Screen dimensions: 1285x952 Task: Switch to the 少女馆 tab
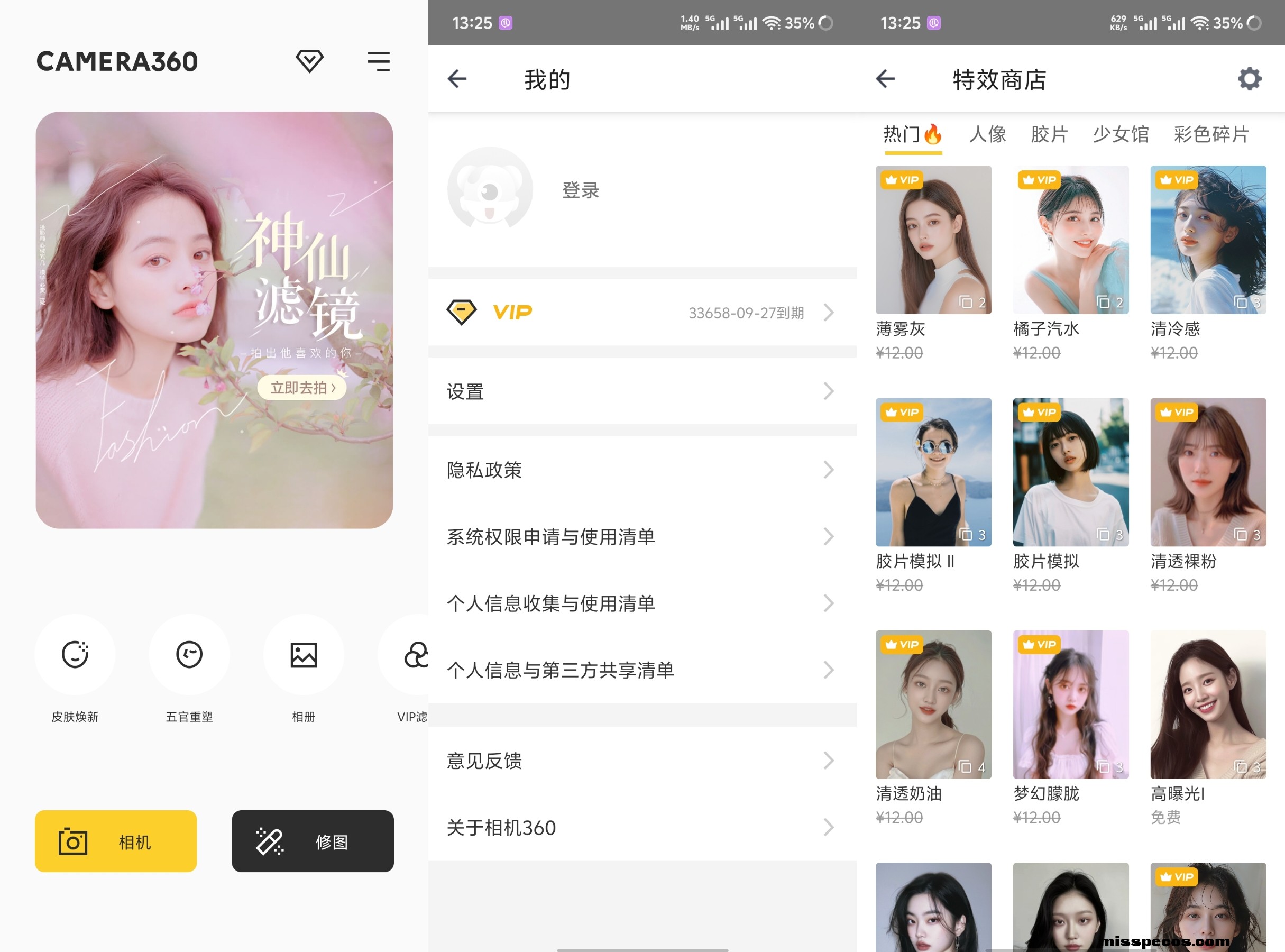(x=1121, y=134)
